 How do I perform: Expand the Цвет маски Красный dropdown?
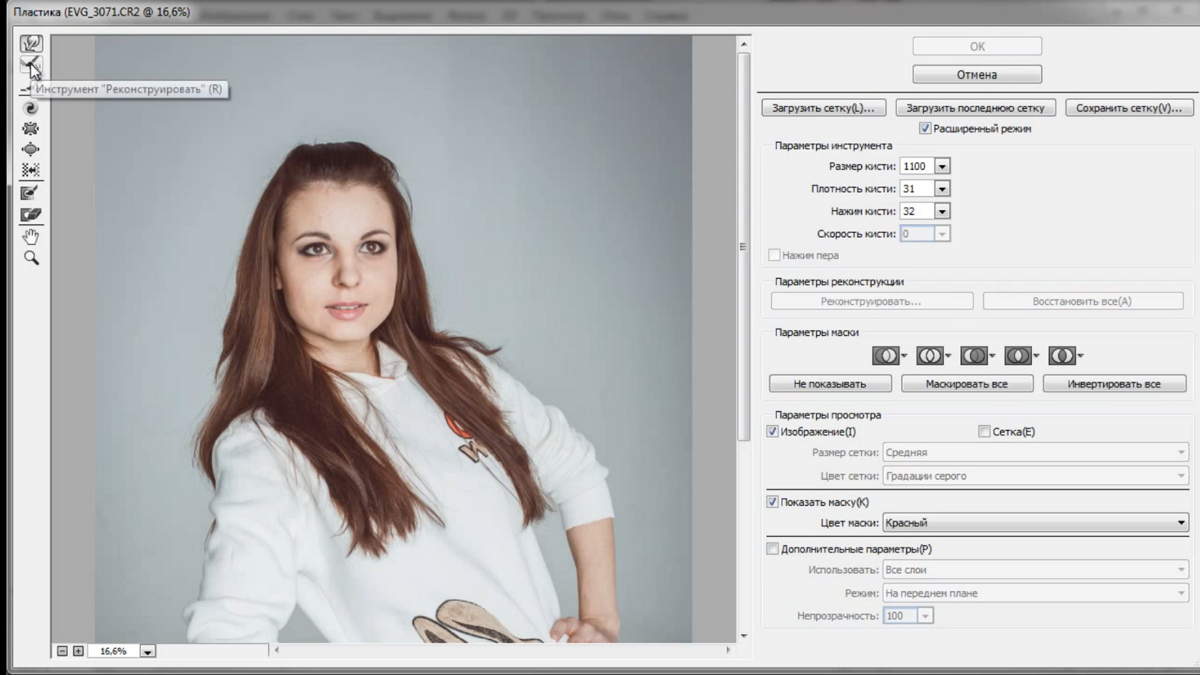point(1180,523)
